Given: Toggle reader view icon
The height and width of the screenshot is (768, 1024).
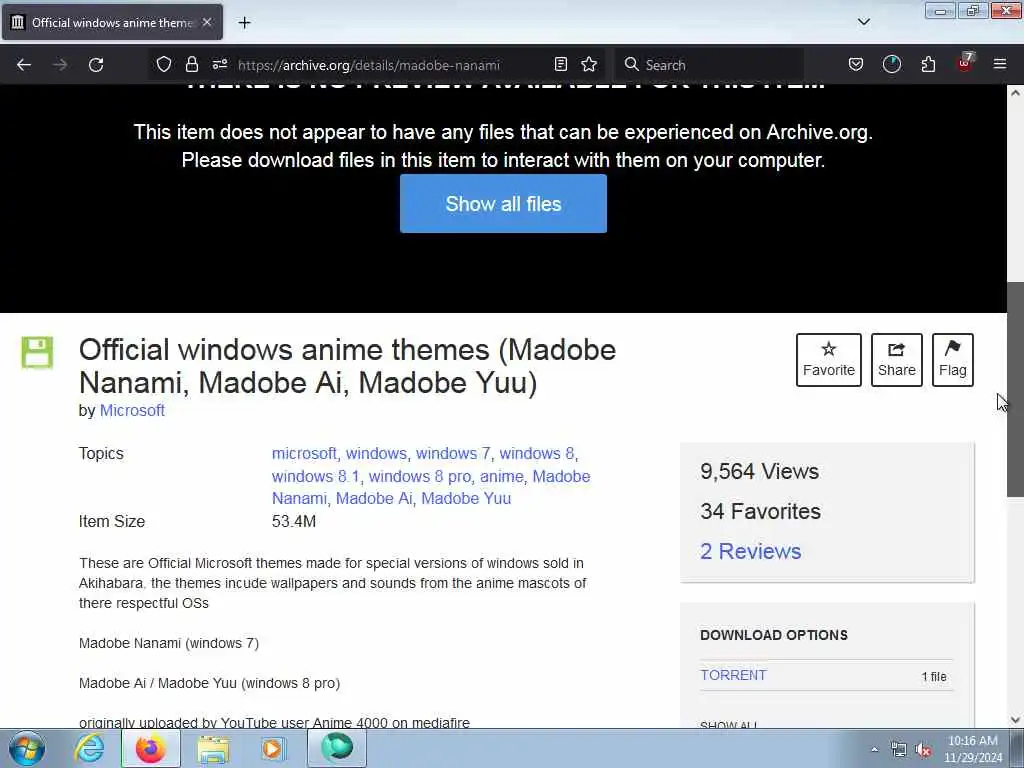Looking at the screenshot, I should pyautogui.click(x=560, y=64).
